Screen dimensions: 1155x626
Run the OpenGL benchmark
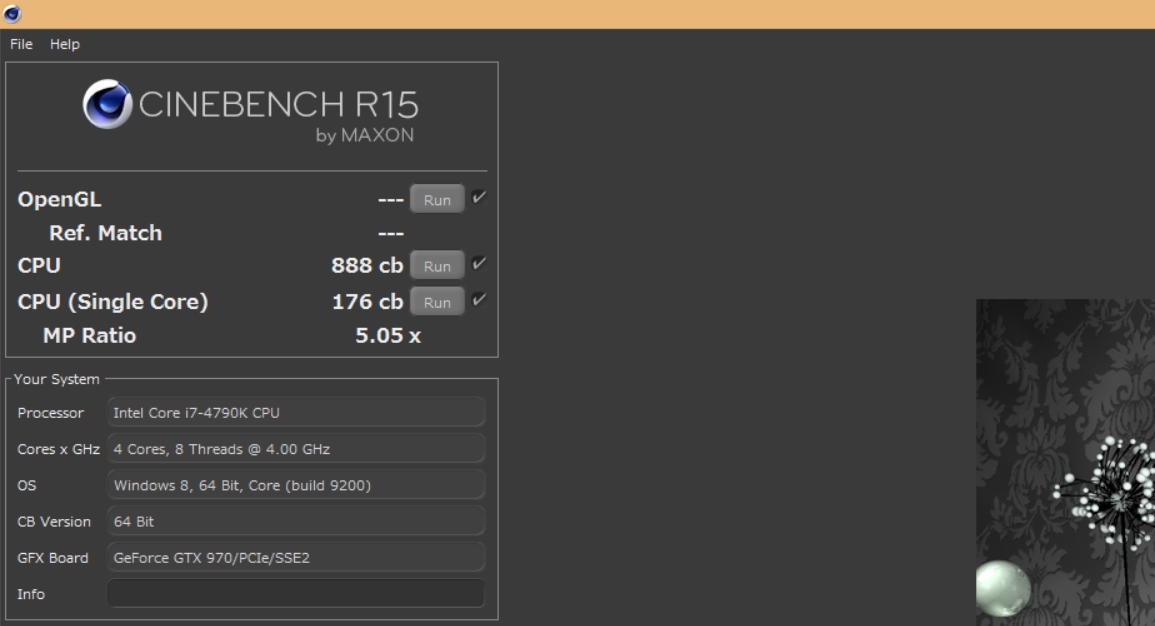click(x=437, y=200)
